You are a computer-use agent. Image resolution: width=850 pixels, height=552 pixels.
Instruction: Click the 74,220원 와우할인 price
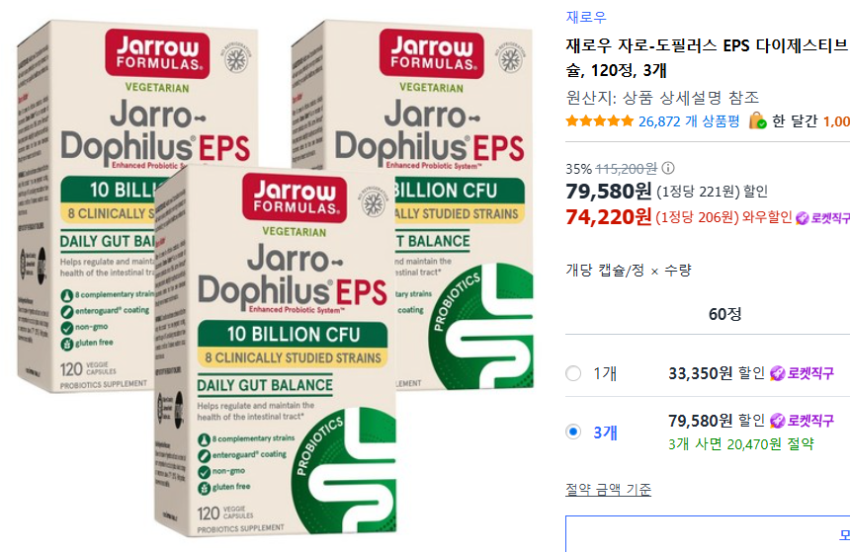[x=608, y=217]
